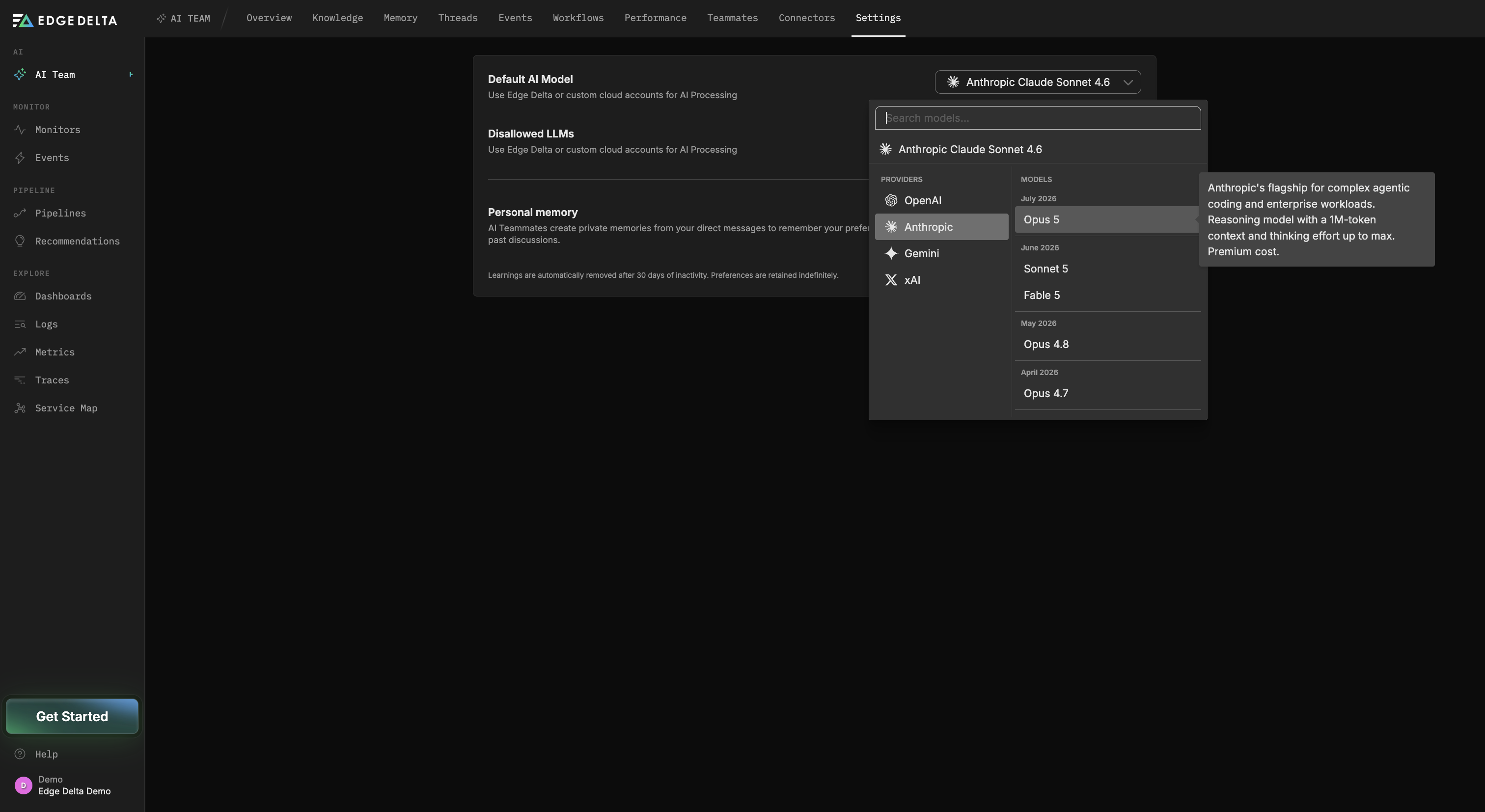
Task: Go to the Threads tab
Action: 457,18
